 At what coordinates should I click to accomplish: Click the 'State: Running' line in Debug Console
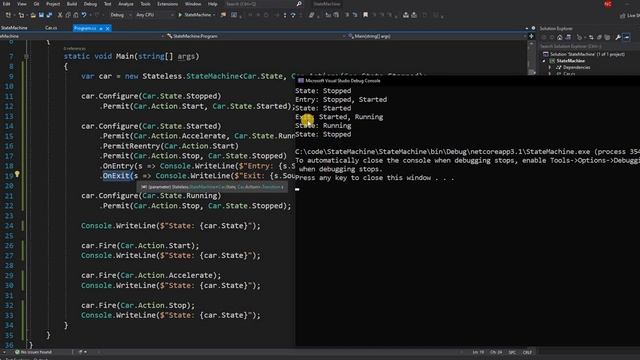click(323, 126)
